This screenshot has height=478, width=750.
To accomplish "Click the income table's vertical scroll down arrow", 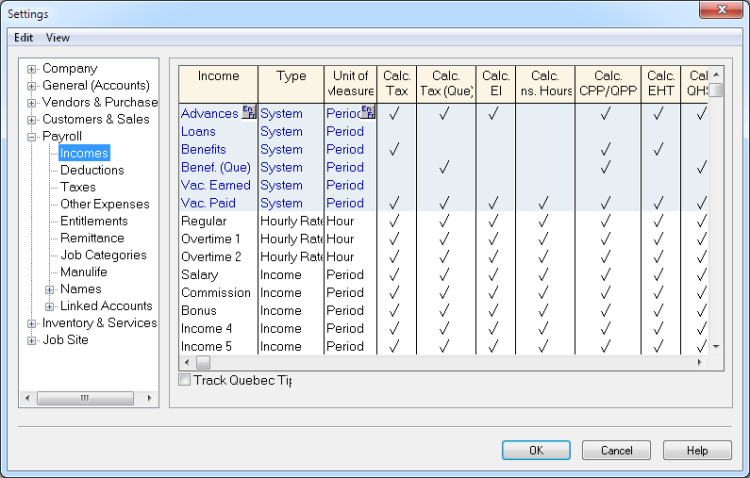I will click(x=715, y=346).
